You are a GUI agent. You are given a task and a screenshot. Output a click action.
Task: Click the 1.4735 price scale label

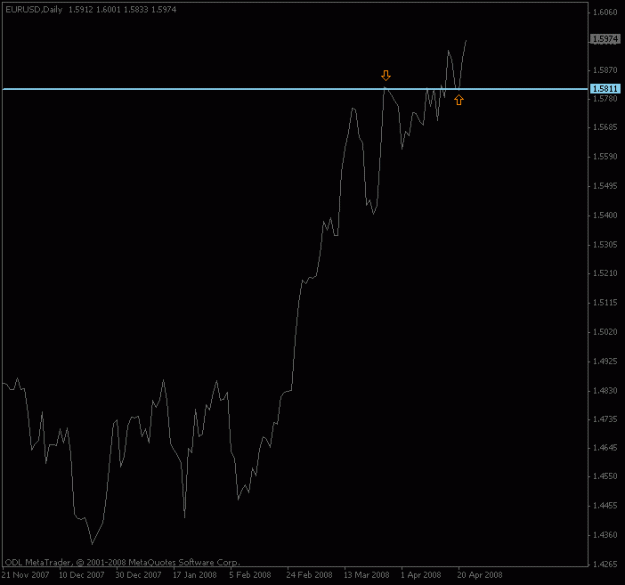coord(605,419)
